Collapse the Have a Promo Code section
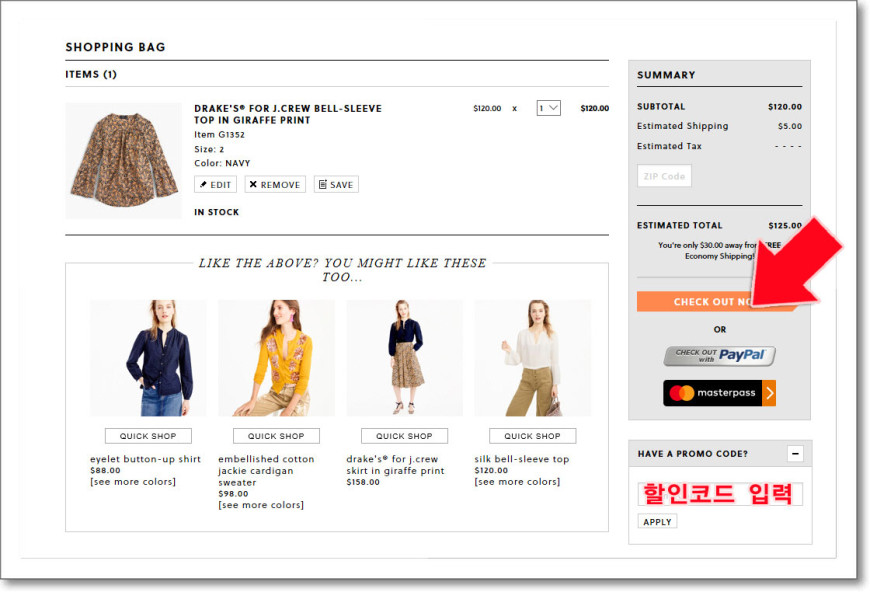The image size is (870, 592). tap(795, 454)
